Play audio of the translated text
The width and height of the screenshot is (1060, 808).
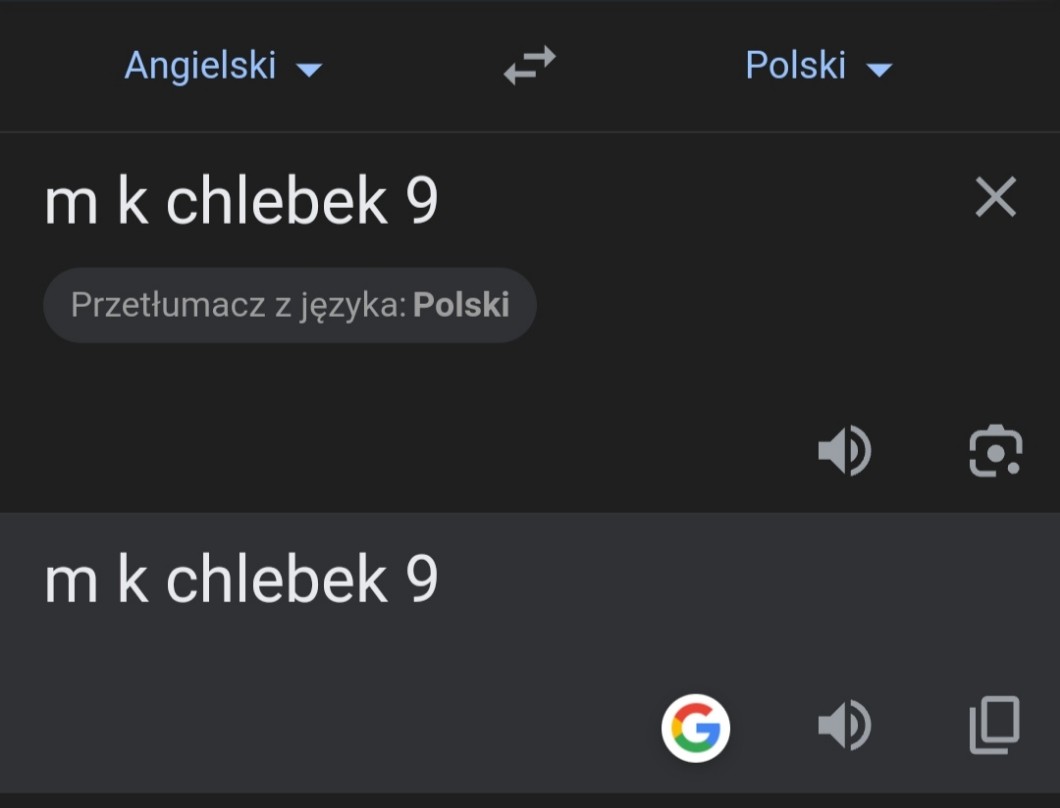(844, 727)
